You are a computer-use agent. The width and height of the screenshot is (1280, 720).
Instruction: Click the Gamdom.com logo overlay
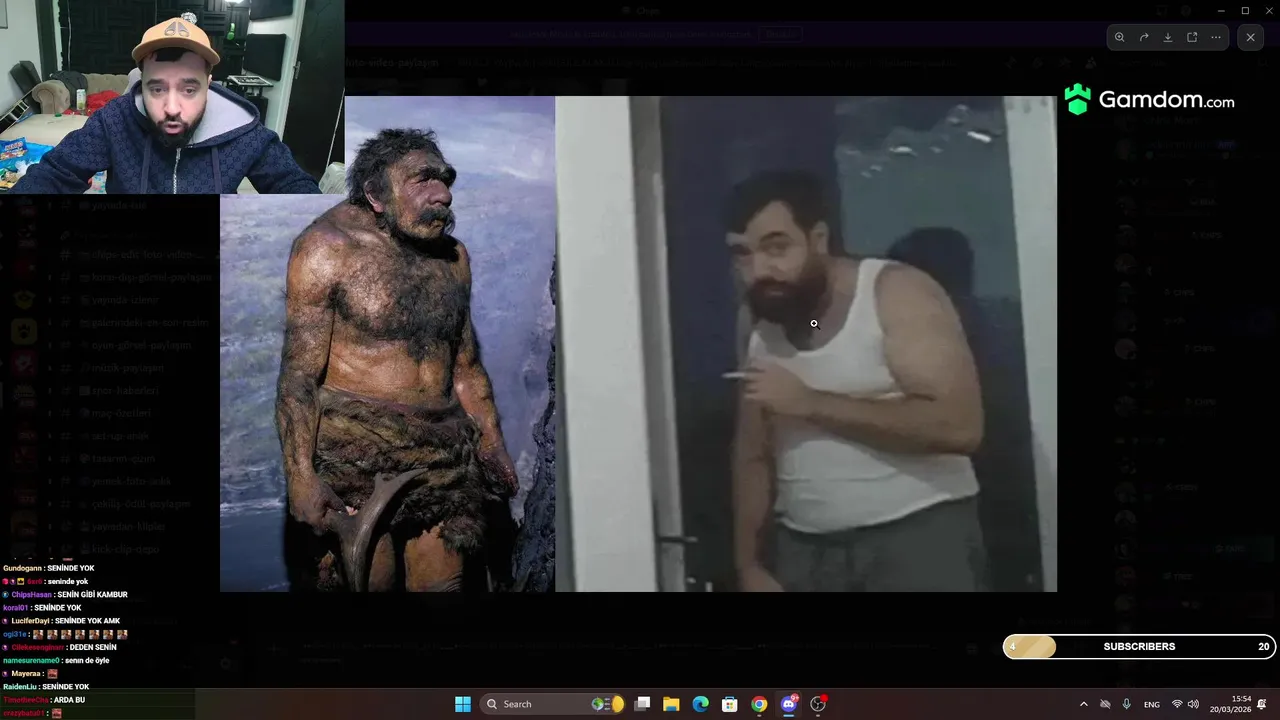coord(1149,100)
